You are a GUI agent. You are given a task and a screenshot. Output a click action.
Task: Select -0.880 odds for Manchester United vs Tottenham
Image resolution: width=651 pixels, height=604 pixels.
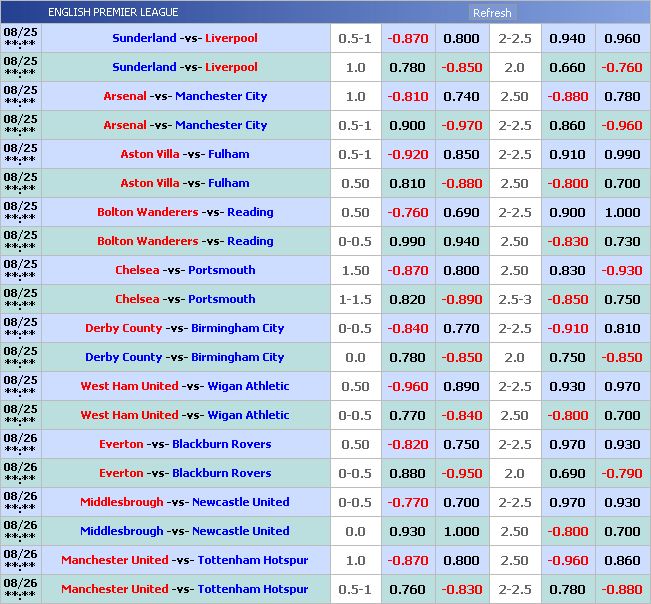[622, 590]
